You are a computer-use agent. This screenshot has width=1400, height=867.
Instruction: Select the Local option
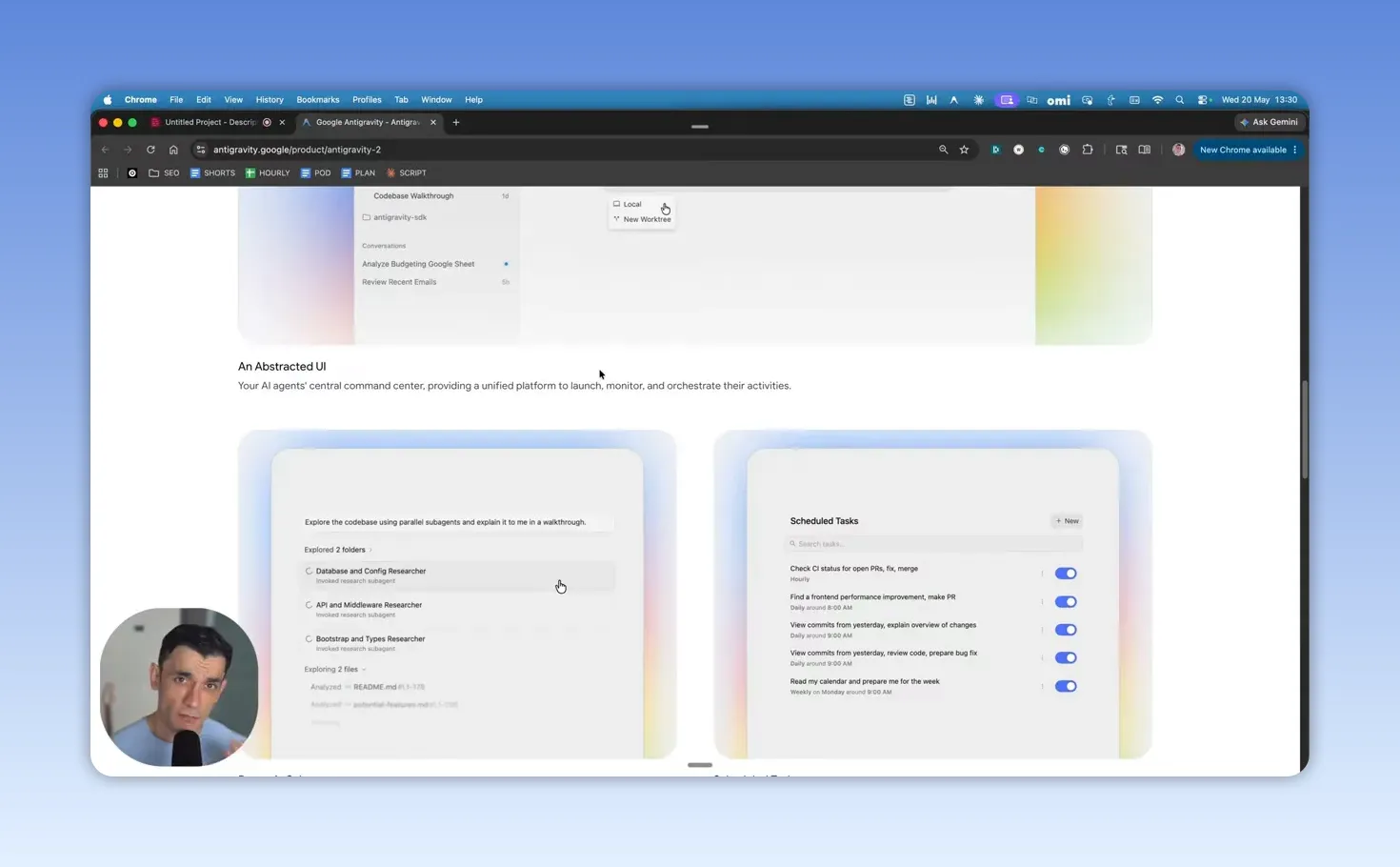pyautogui.click(x=628, y=204)
